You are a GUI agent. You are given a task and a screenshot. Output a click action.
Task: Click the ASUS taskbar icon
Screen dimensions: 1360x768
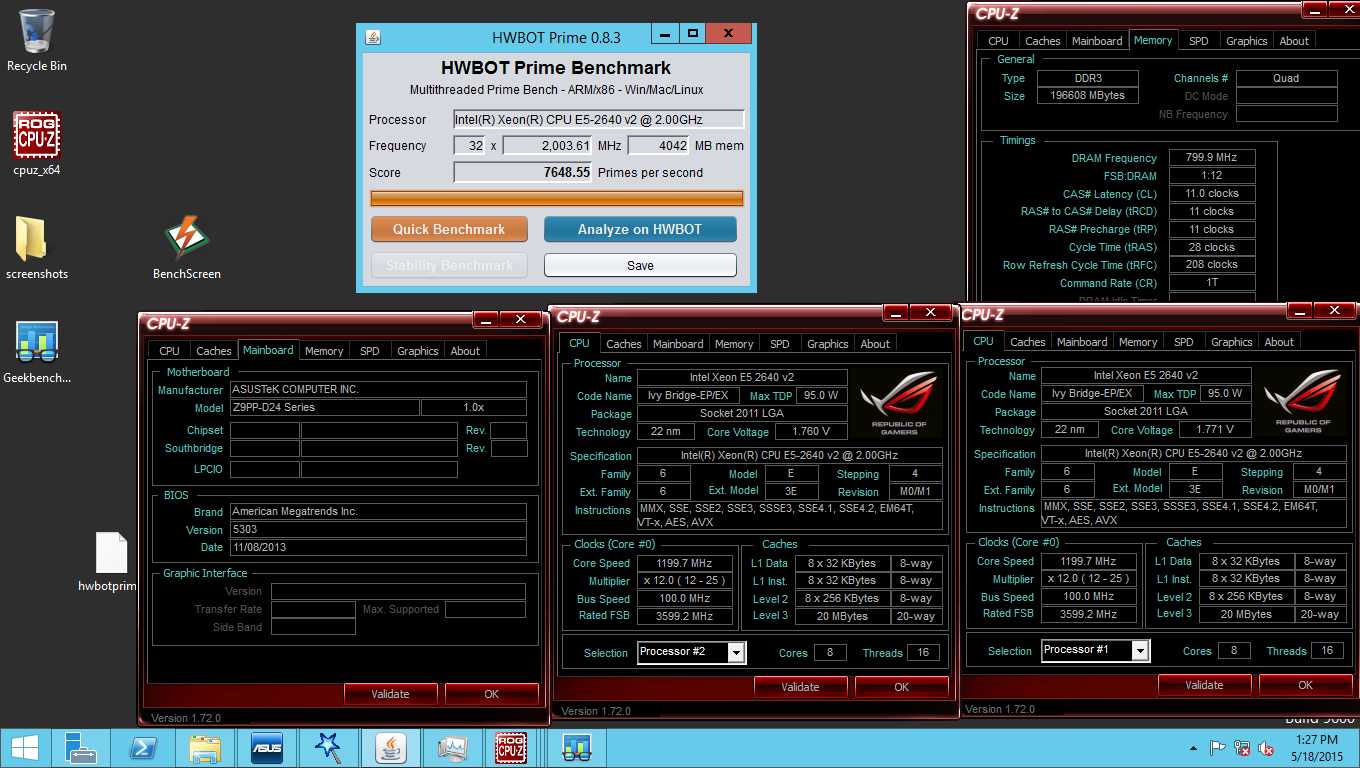(x=266, y=748)
